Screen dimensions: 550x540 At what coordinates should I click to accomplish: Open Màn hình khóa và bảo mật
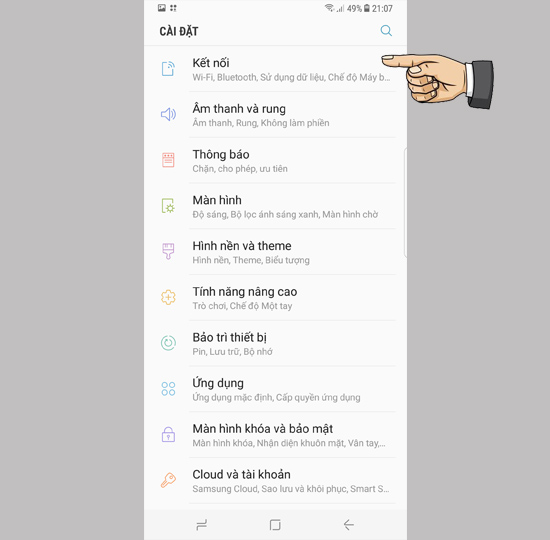coord(275,435)
